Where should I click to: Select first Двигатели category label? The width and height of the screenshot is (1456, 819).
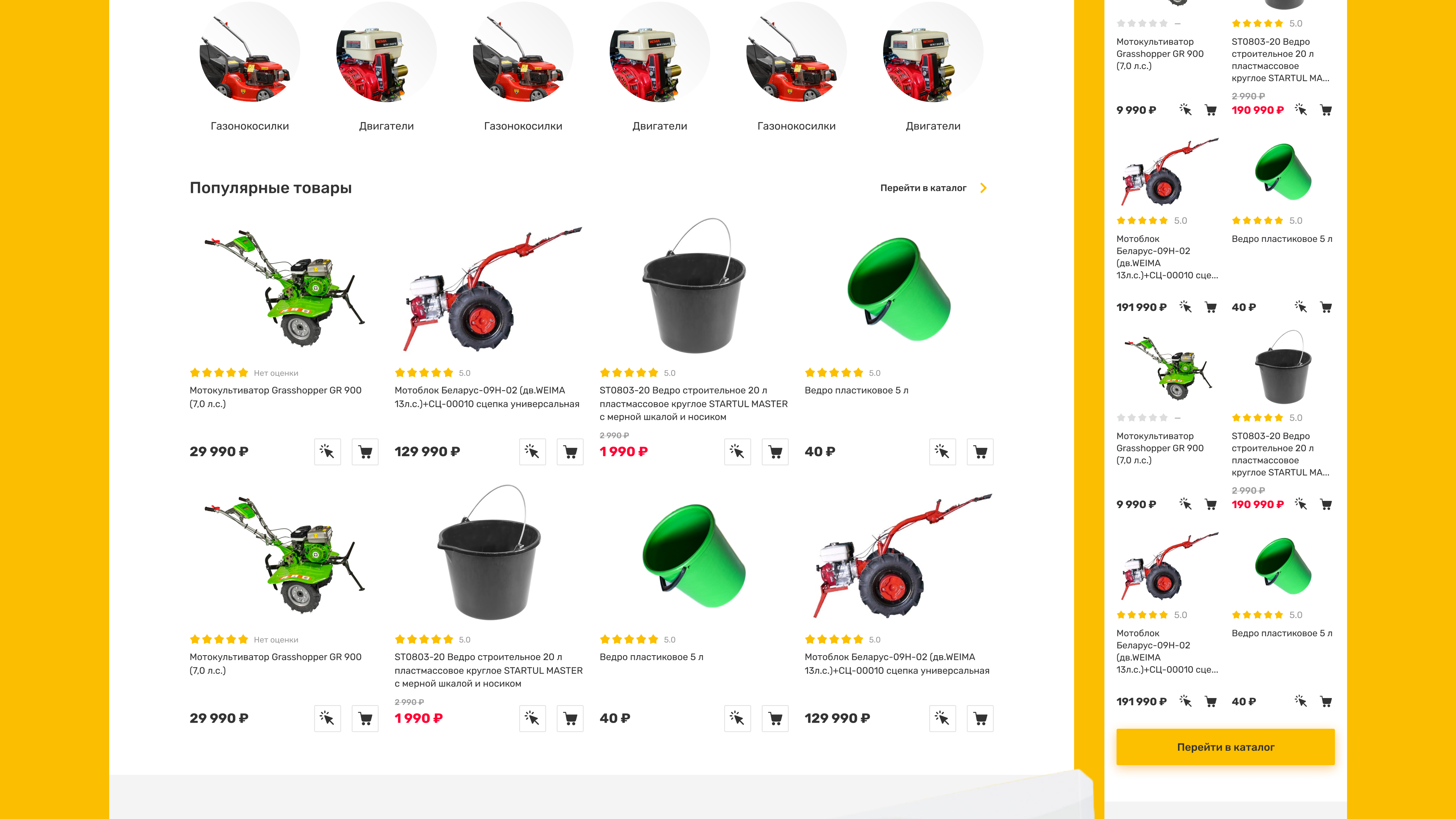(387, 126)
